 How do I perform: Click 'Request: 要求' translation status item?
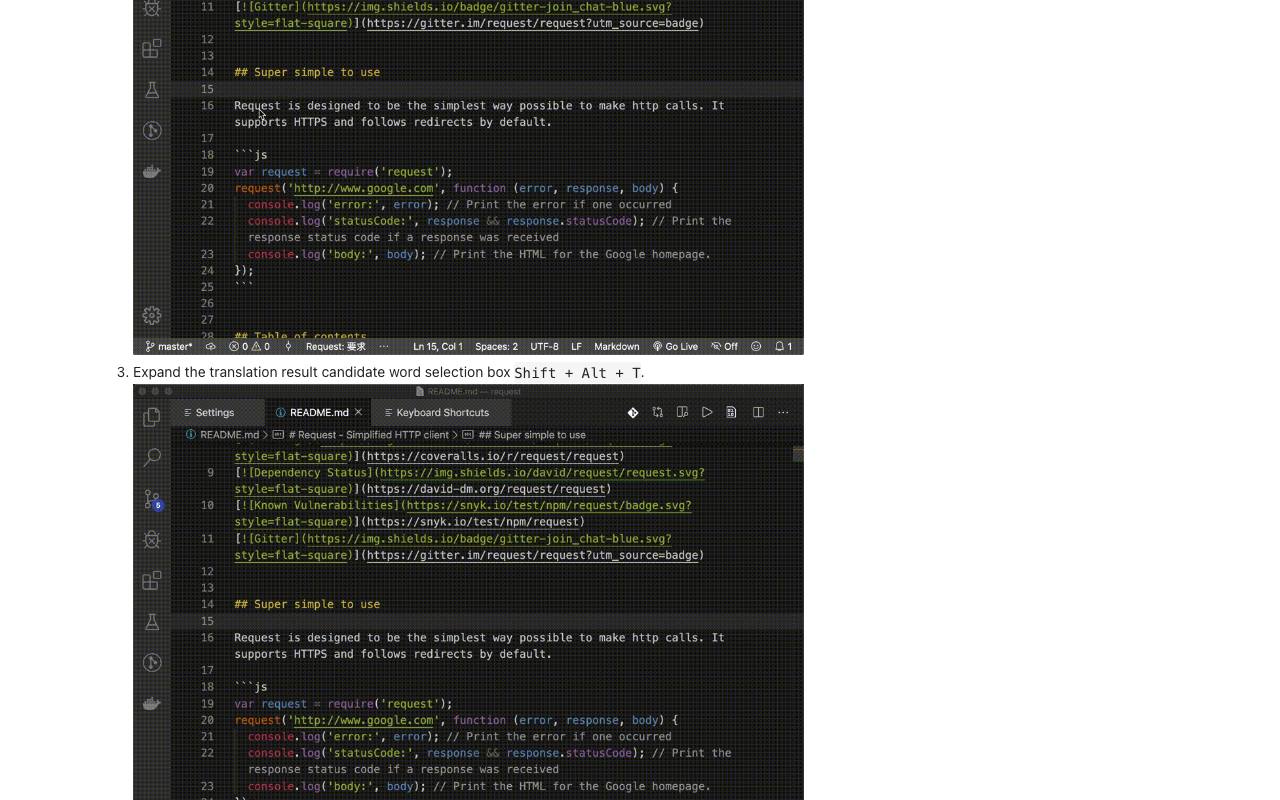pyautogui.click(x=336, y=347)
